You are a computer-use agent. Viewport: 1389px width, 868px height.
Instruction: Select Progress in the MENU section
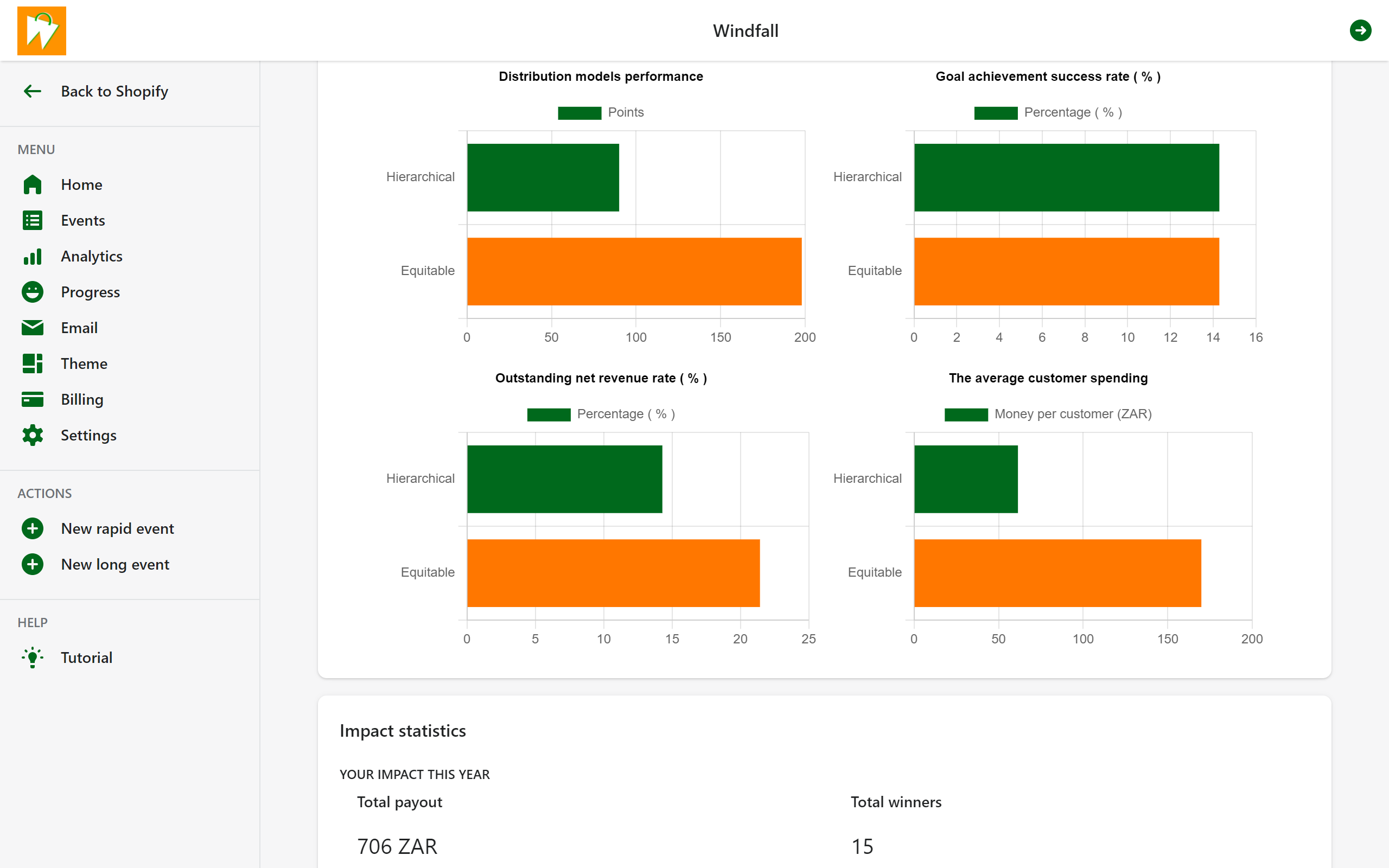coord(91,292)
